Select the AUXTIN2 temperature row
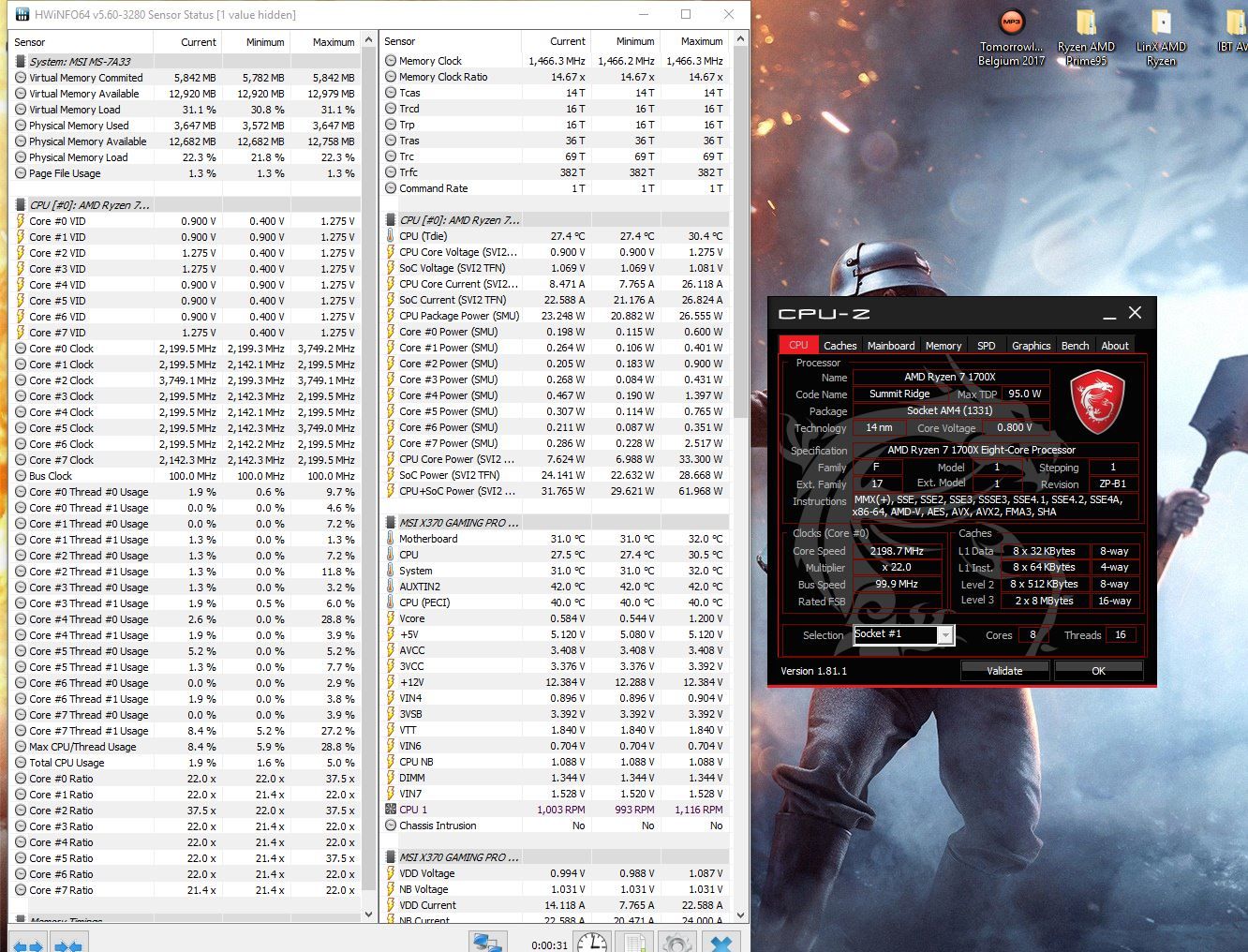 (x=555, y=587)
